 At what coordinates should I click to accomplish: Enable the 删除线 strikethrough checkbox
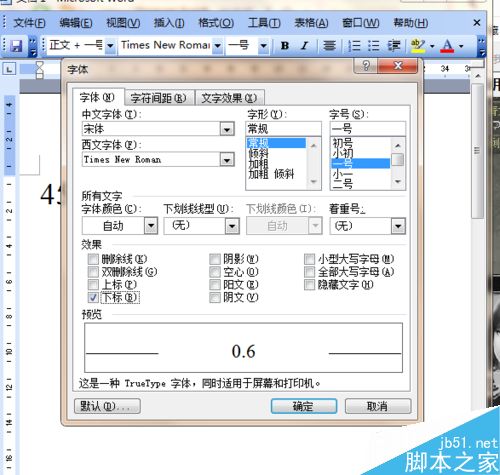pyautogui.click(x=93, y=259)
